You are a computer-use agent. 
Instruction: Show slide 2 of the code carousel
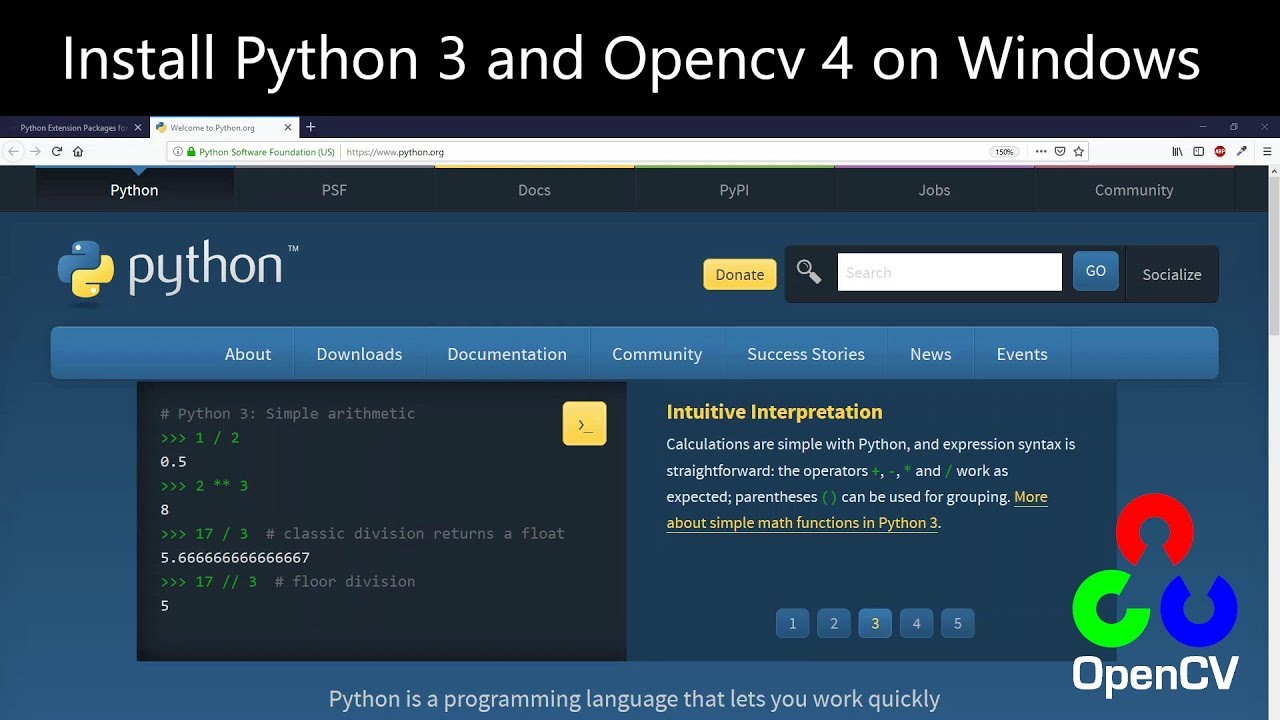click(x=833, y=623)
